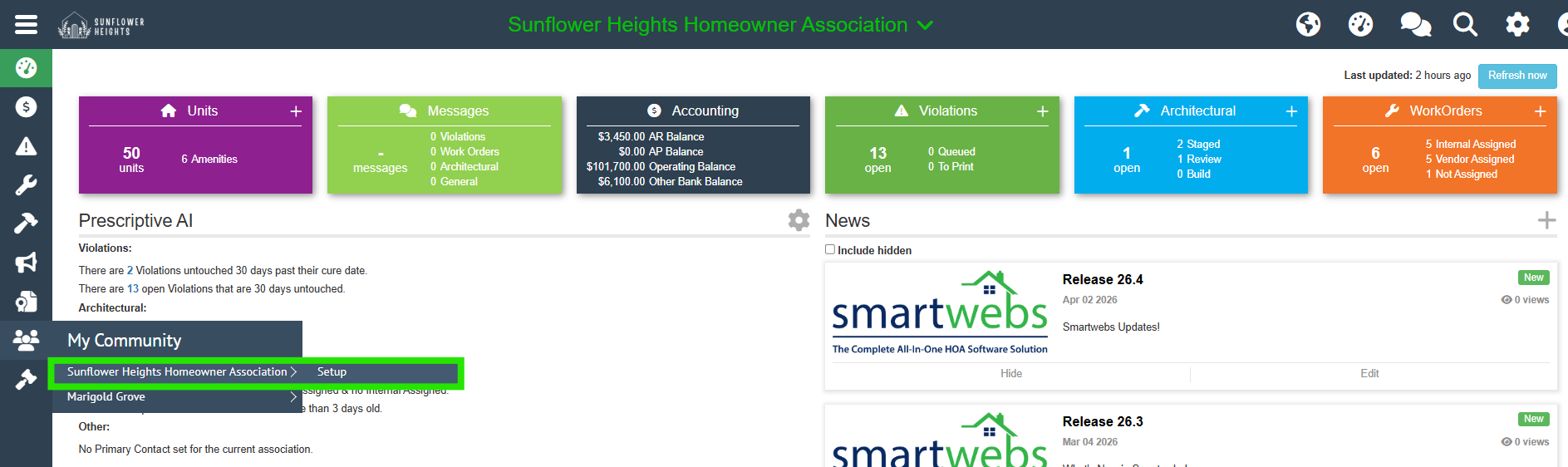Open the purple Units tile
Viewport: 1568px width, 467px height.
(195, 145)
